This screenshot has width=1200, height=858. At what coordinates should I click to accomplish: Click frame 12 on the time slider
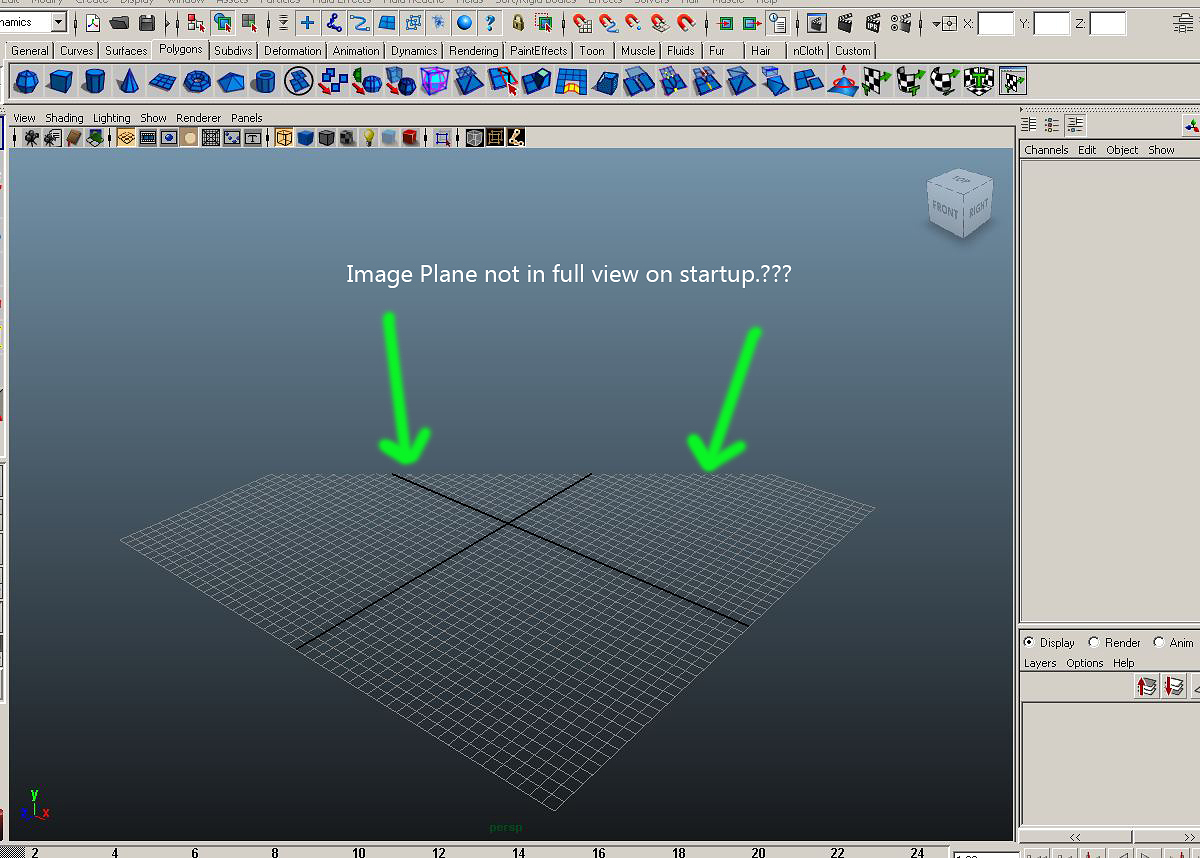pos(438,852)
